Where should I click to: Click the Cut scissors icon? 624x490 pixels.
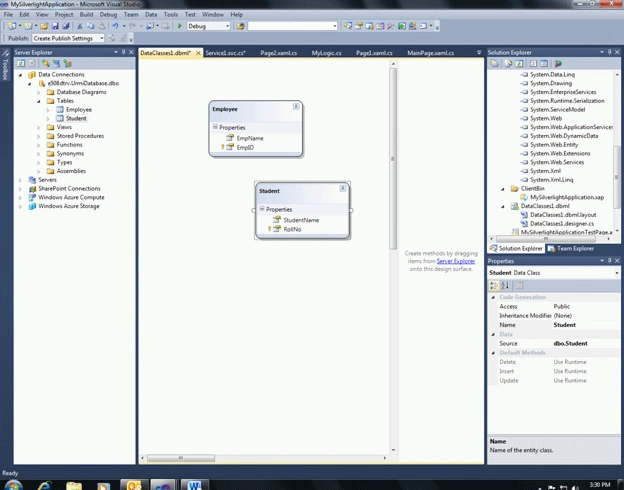click(x=80, y=26)
